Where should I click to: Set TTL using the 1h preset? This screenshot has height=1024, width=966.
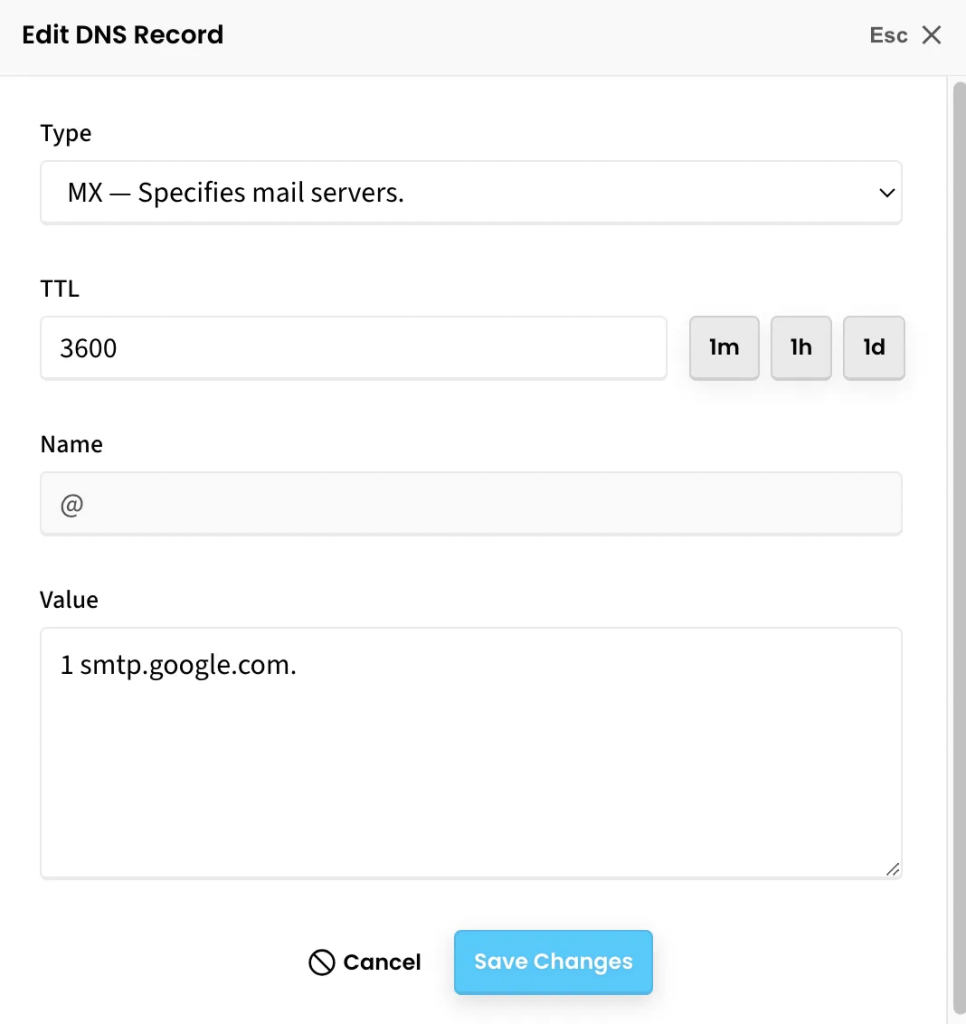coord(801,348)
